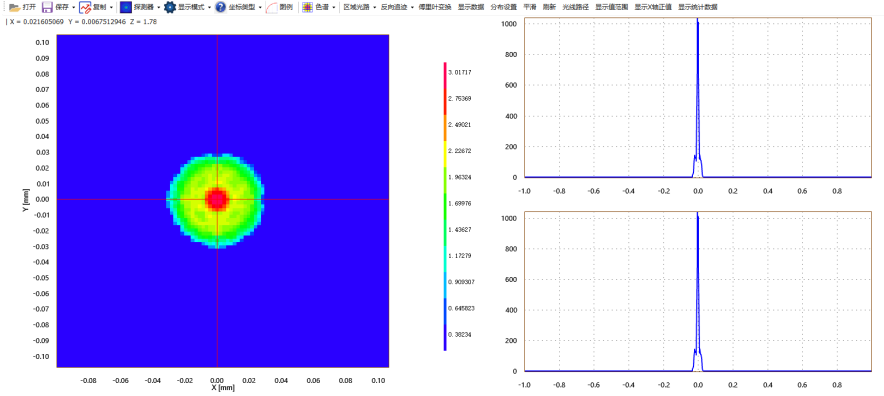Viewport: 884px width, 396px height.
Task: Toggle 显示统计数据 in the toolbar
Action: tap(697, 7)
